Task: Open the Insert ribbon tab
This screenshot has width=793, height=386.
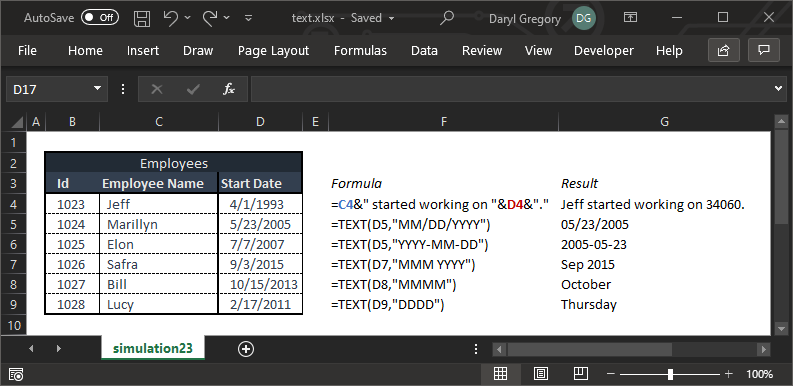Action: [x=143, y=51]
